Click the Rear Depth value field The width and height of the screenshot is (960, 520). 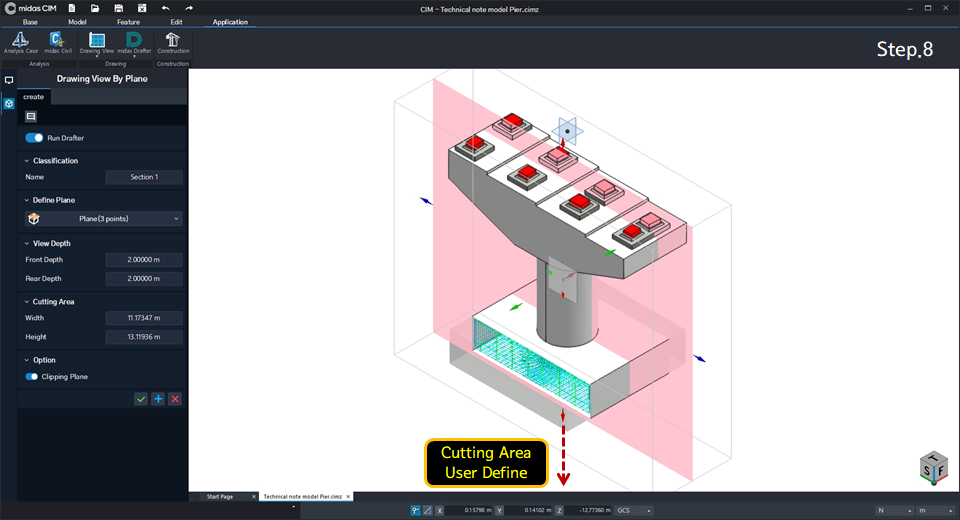pyautogui.click(x=144, y=279)
